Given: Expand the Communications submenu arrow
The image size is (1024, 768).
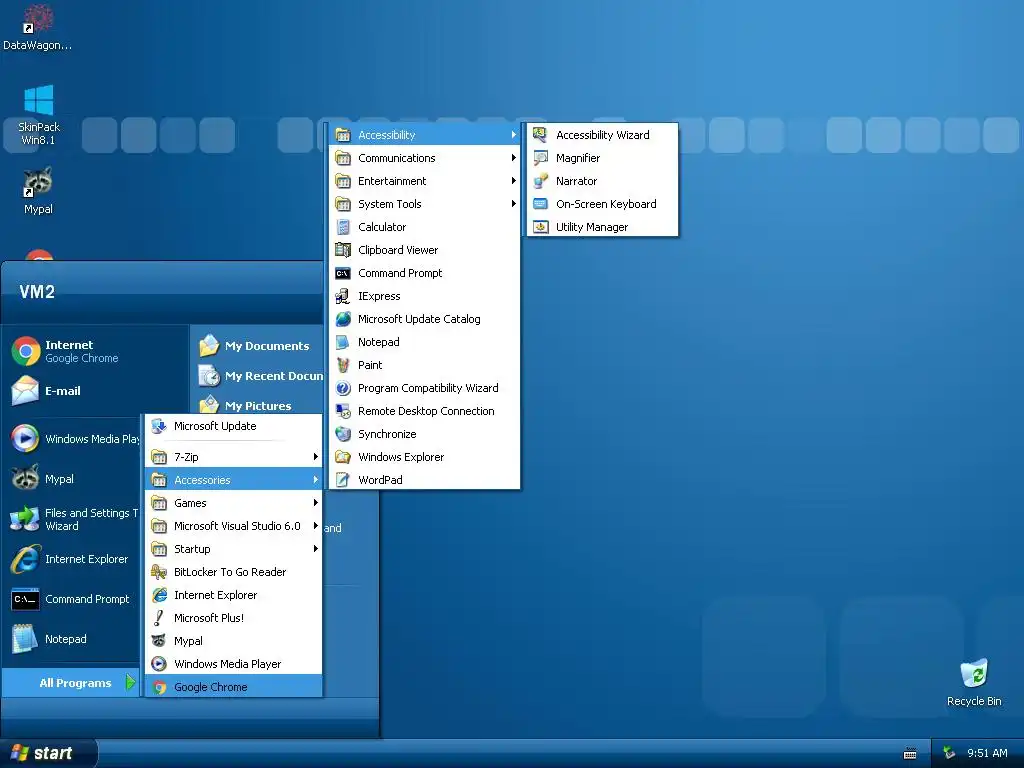Looking at the screenshot, I should [513, 158].
